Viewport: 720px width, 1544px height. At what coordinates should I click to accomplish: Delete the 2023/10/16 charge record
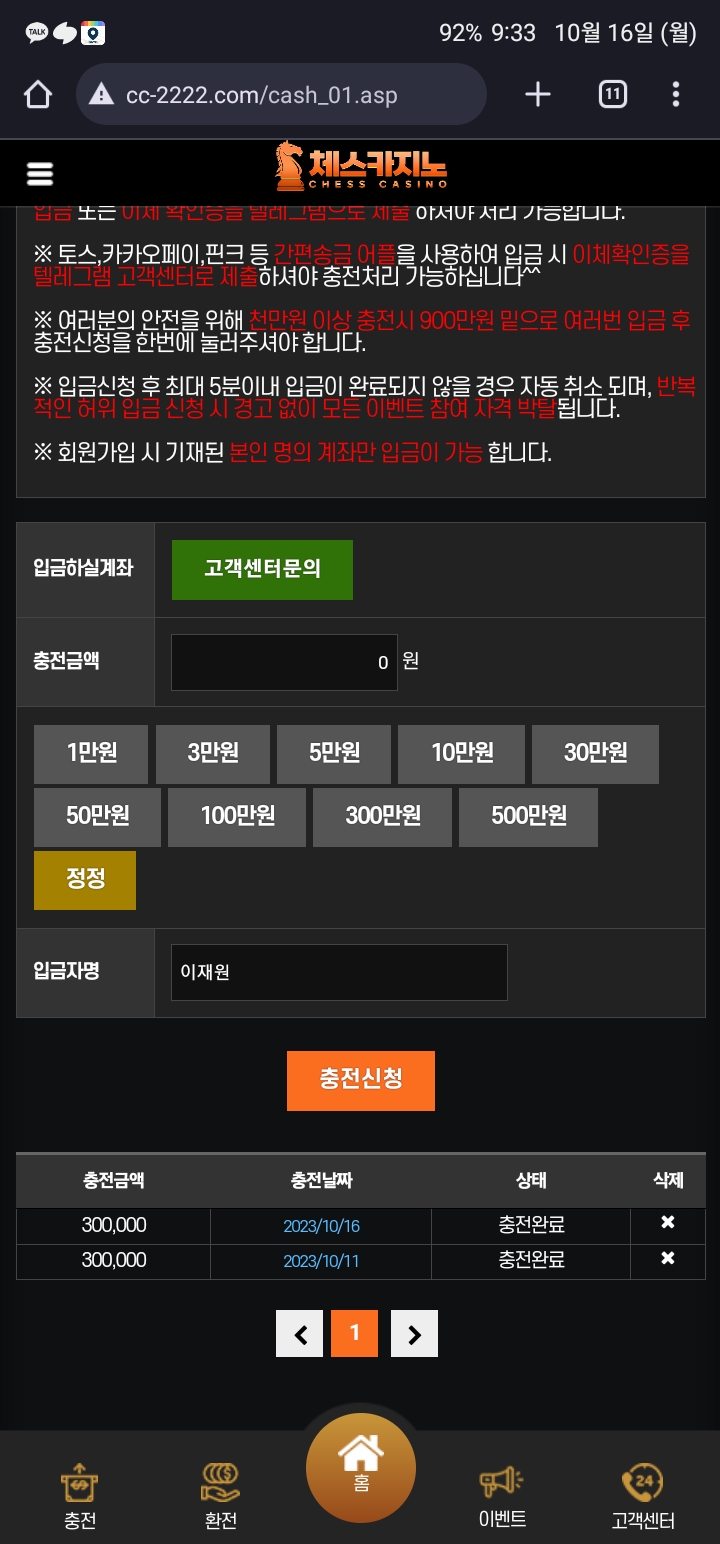668,1223
